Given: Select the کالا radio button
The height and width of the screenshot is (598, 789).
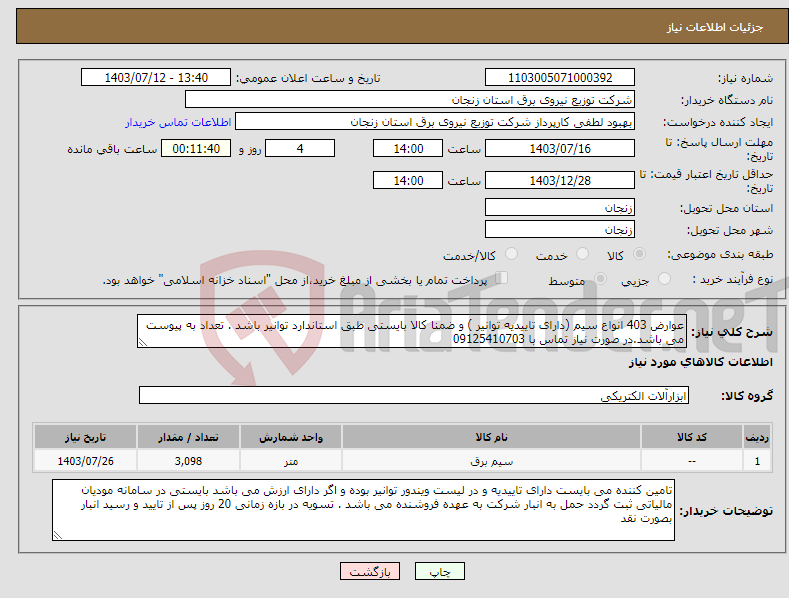Looking at the screenshot, I should pos(640,254).
